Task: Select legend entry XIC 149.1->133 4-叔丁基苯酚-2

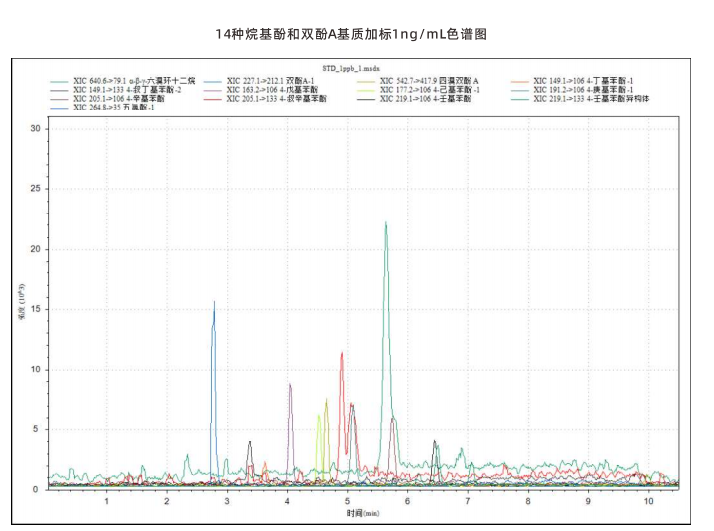Action: click(116, 90)
